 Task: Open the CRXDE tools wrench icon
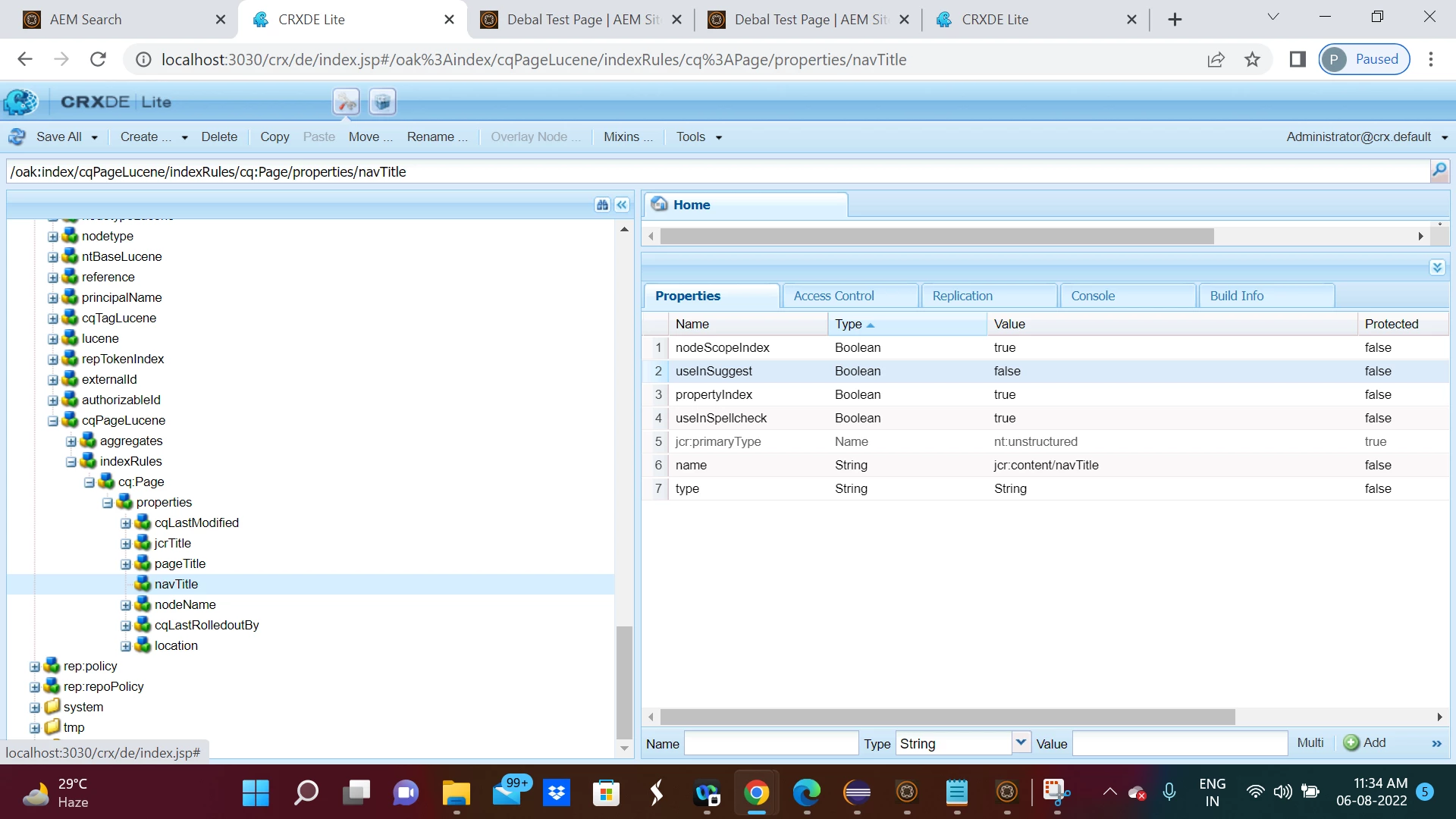pos(346,102)
